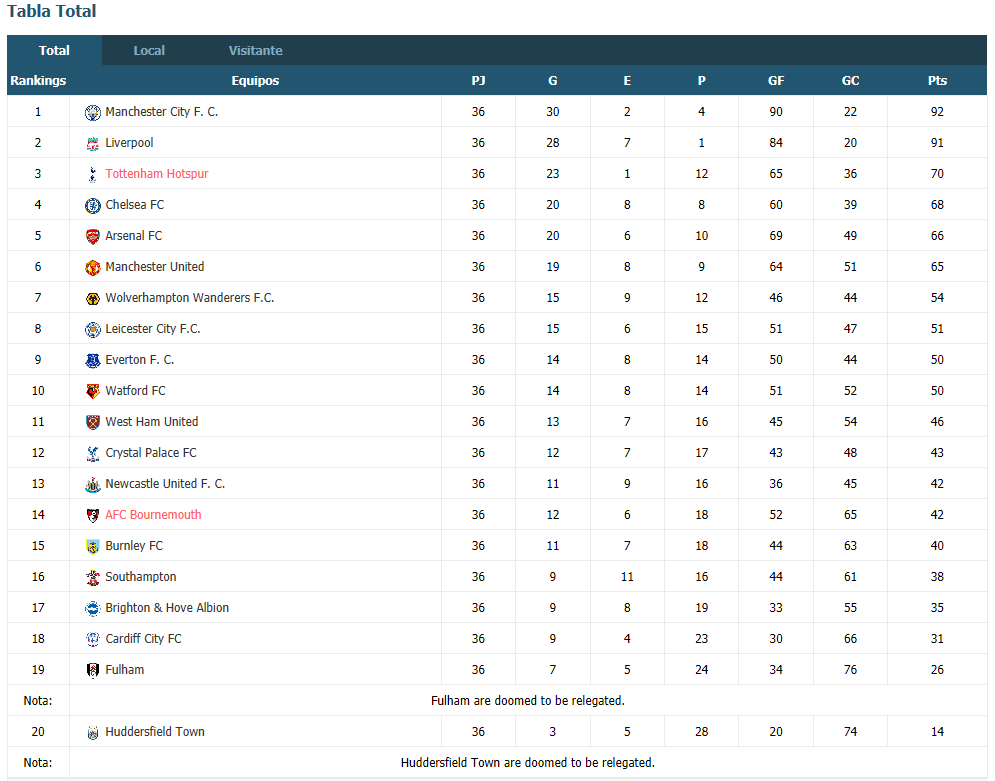Click the Tottenham Hotspur crest icon
Image resolution: width=995 pixels, height=781 pixels.
[93, 174]
